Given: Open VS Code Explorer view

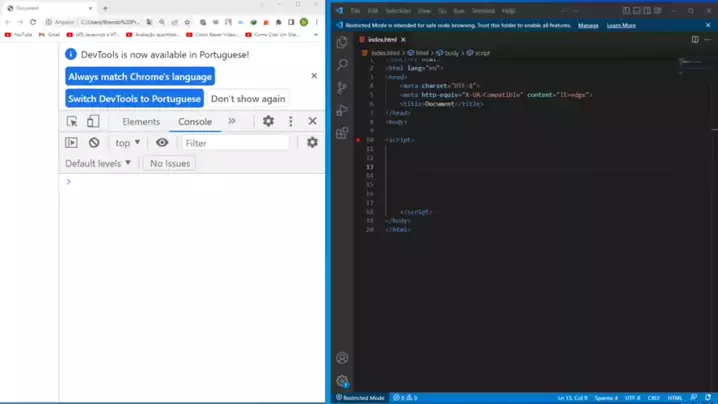Looking at the screenshot, I should tap(342, 43).
